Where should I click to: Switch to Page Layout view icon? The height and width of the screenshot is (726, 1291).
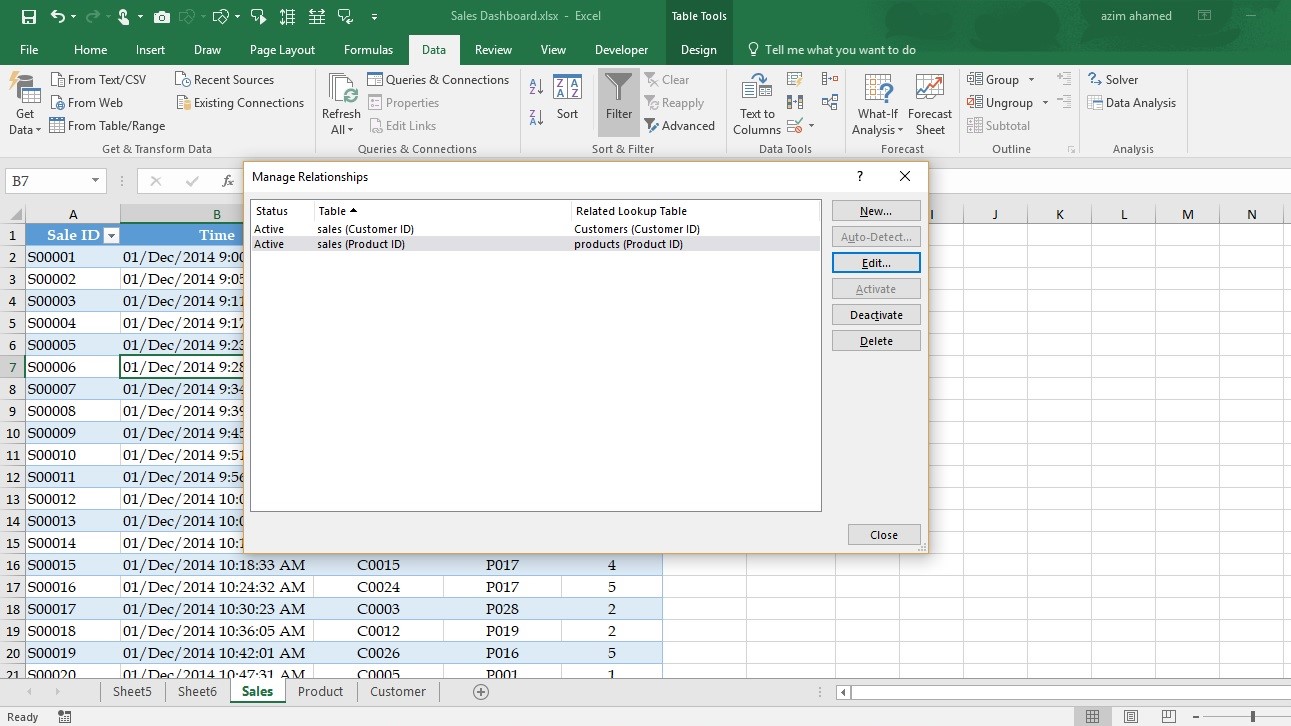point(1130,716)
